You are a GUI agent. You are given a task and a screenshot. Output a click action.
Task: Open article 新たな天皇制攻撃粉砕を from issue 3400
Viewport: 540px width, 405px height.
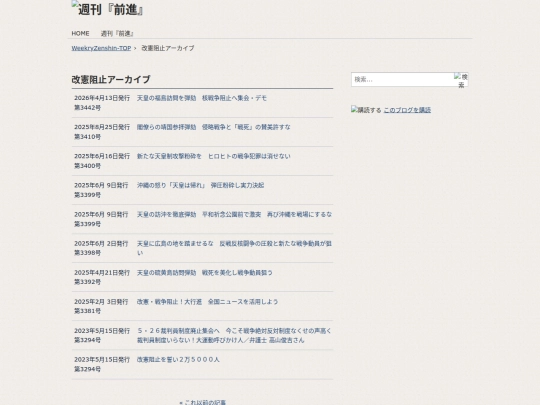pyautogui.click(x=214, y=156)
